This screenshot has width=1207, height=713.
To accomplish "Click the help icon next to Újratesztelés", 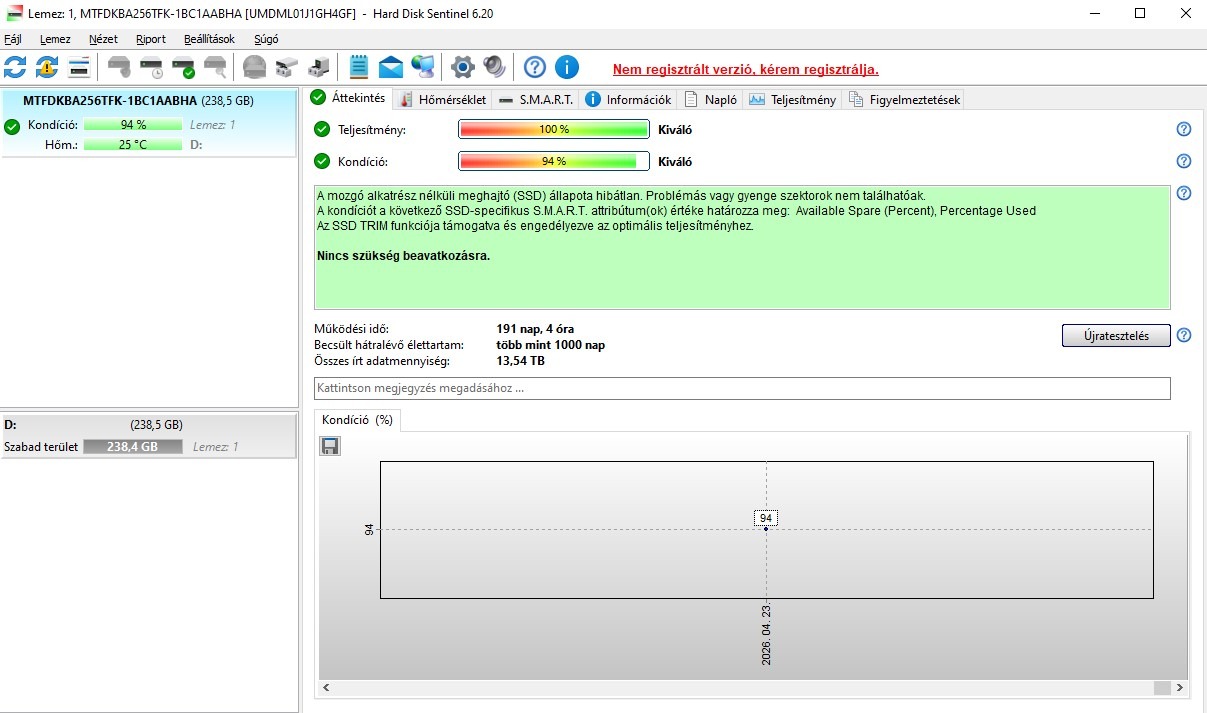I will (1184, 335).
